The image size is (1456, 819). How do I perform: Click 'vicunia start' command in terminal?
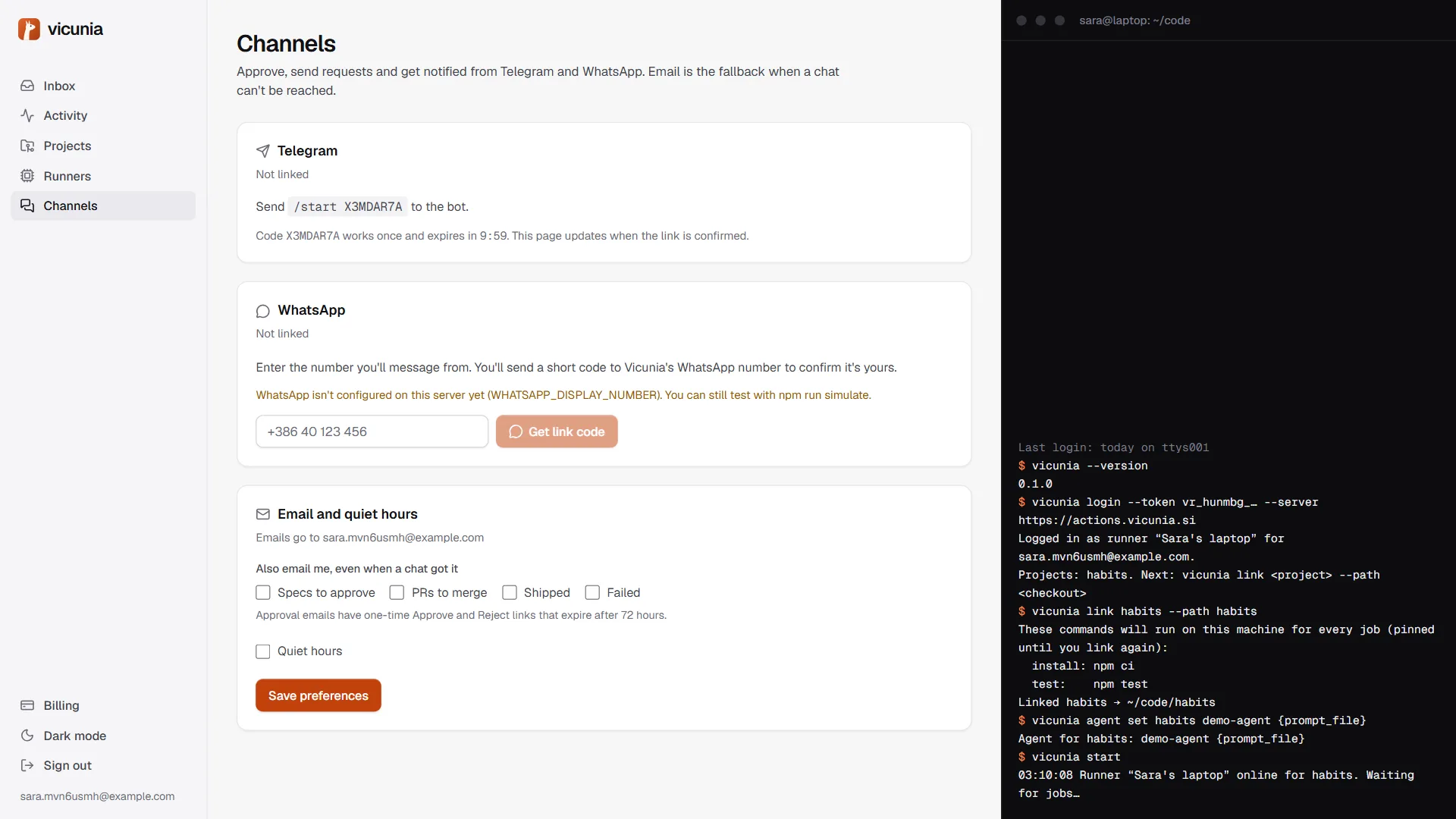[x=1076, y=757]
